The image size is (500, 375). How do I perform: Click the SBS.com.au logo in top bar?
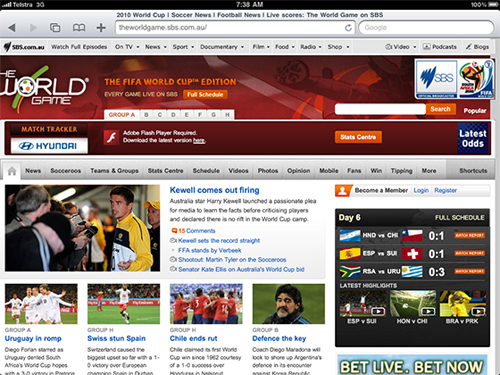(x=24, y=47)
